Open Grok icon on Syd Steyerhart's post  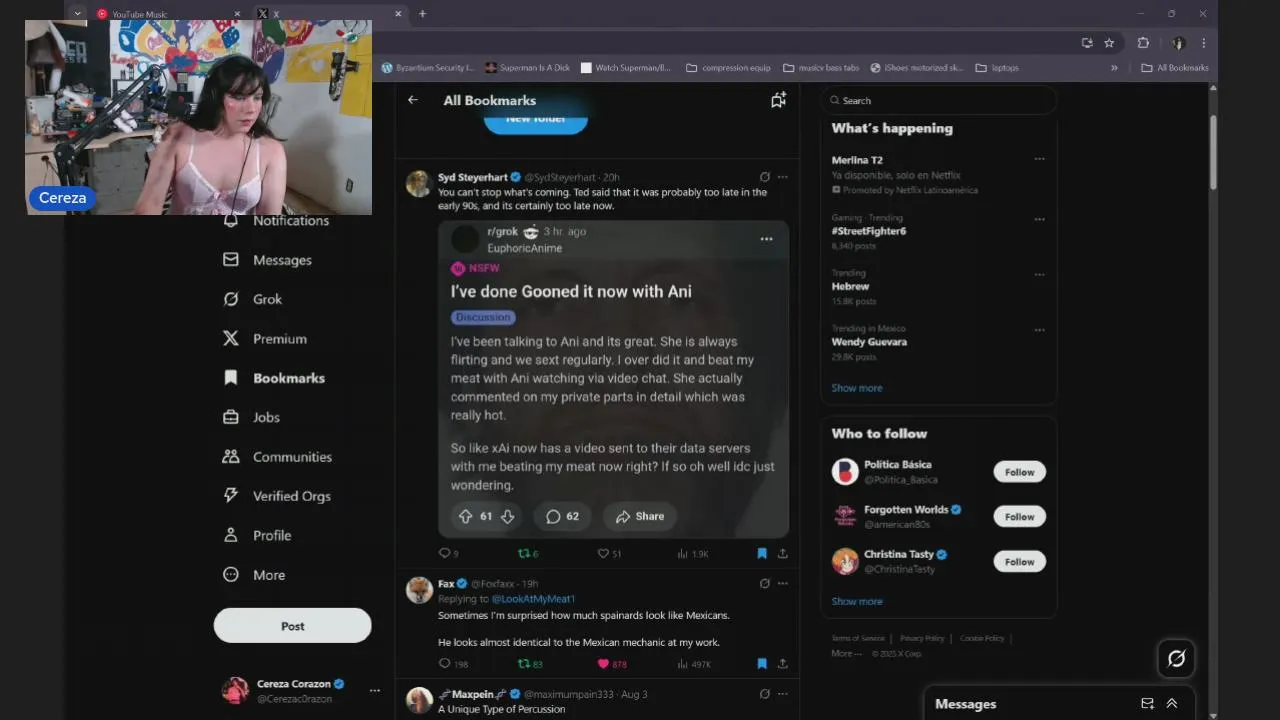(765, 177)
